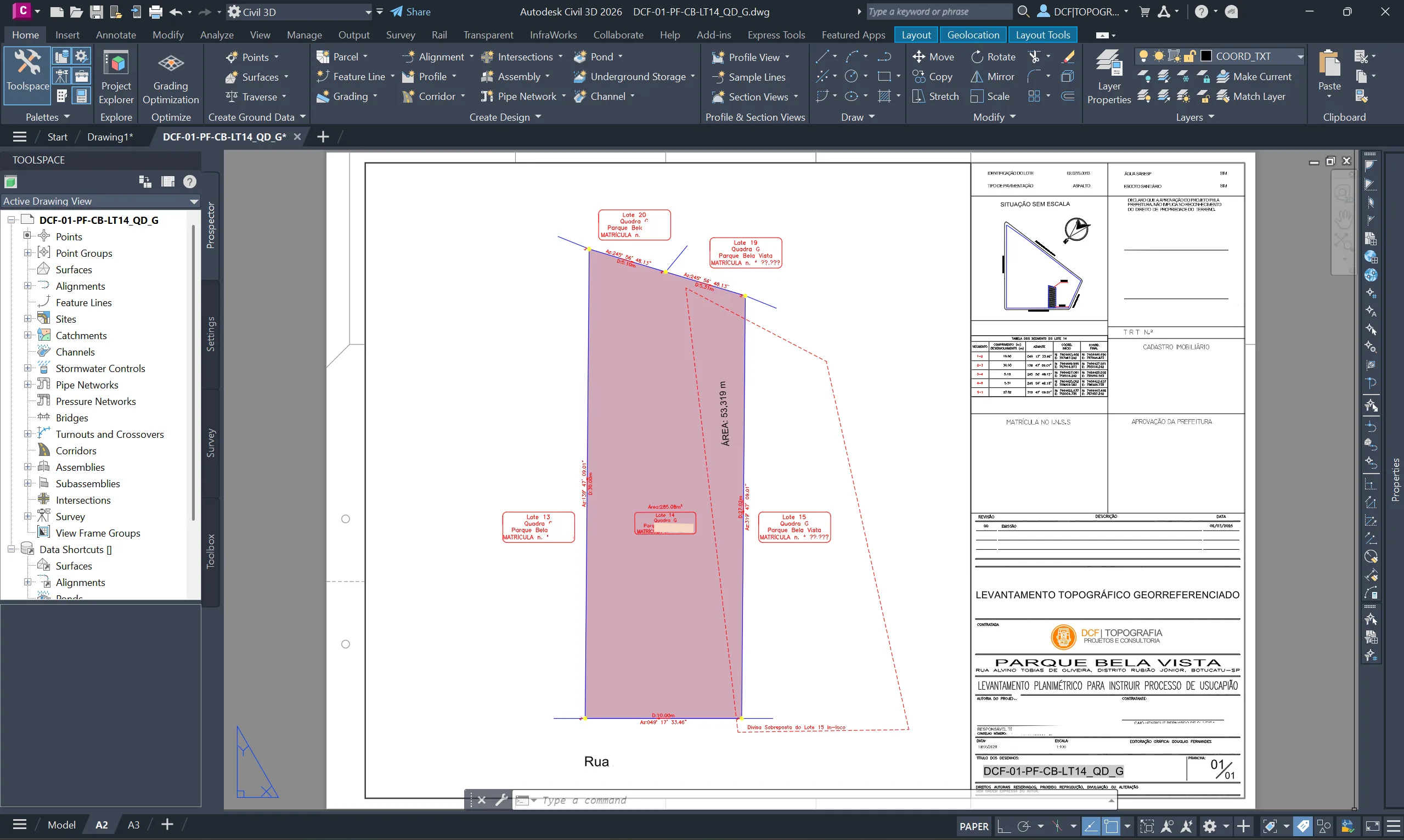
Task: Launch Project Explorer
Action: (x=116, y=77)
